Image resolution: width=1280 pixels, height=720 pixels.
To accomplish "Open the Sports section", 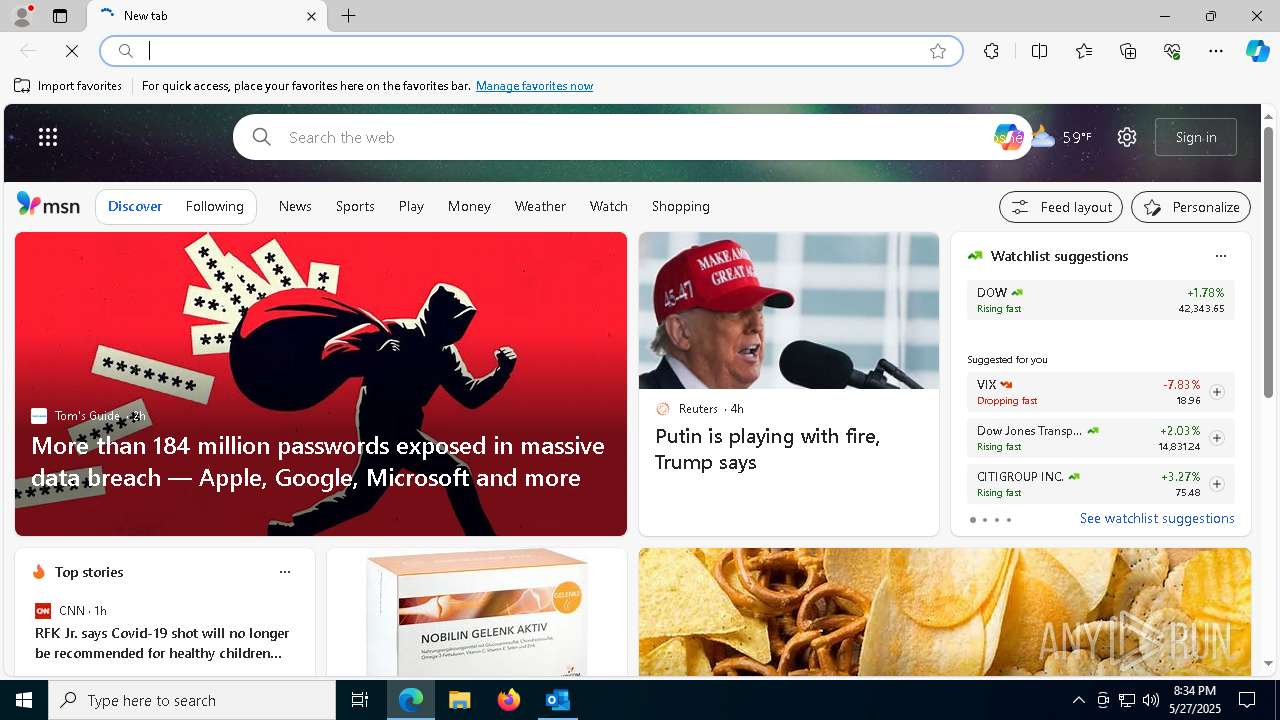I will coord(355,206).
